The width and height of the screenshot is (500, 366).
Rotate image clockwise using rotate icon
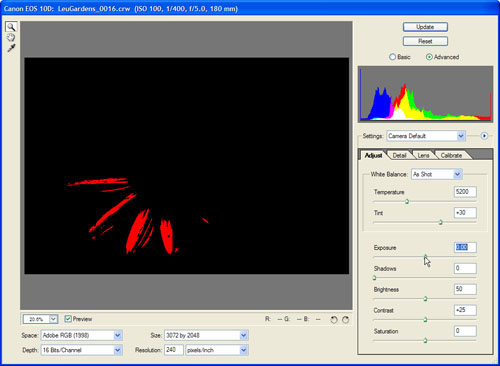tap(345, 320)
